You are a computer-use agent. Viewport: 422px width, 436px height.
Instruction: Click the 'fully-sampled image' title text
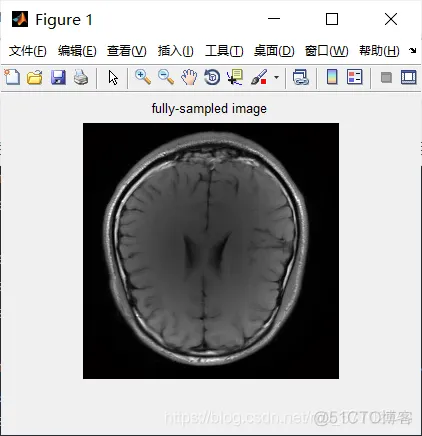[209, 109]
